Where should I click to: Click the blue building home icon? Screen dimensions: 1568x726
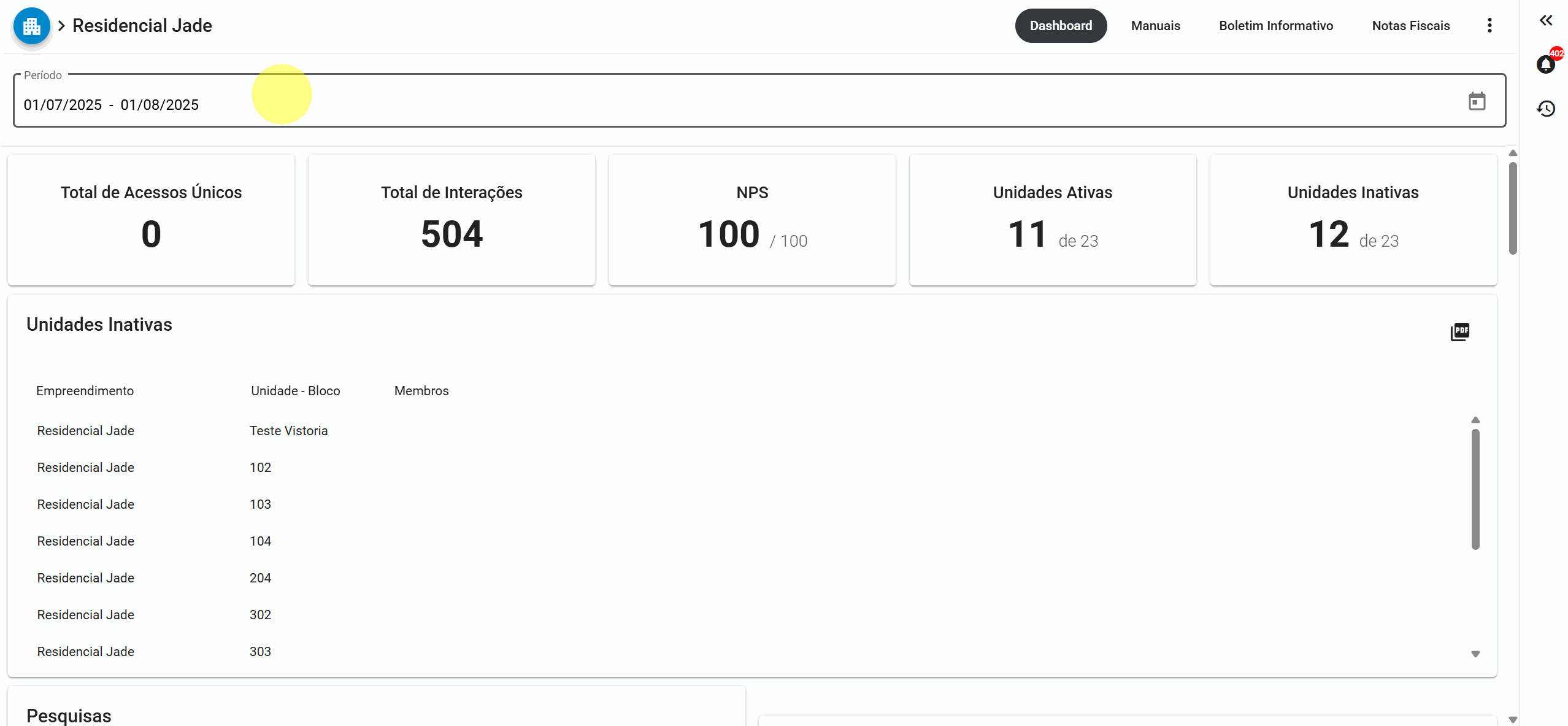click(x=31, y=26)
